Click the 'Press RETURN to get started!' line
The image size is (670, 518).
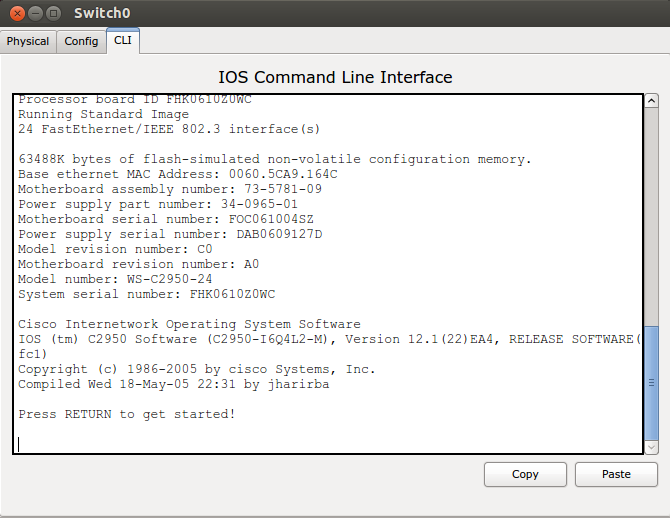tap(127, 414)
